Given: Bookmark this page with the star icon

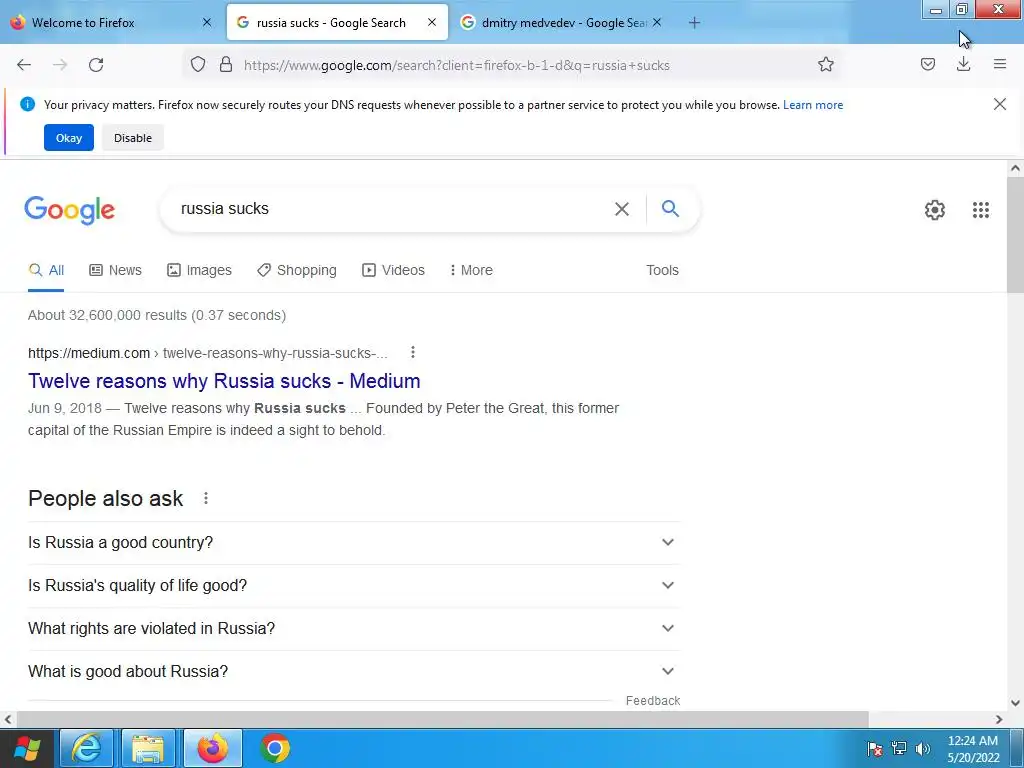Looking at the screenshot, I should coord(825,64).
